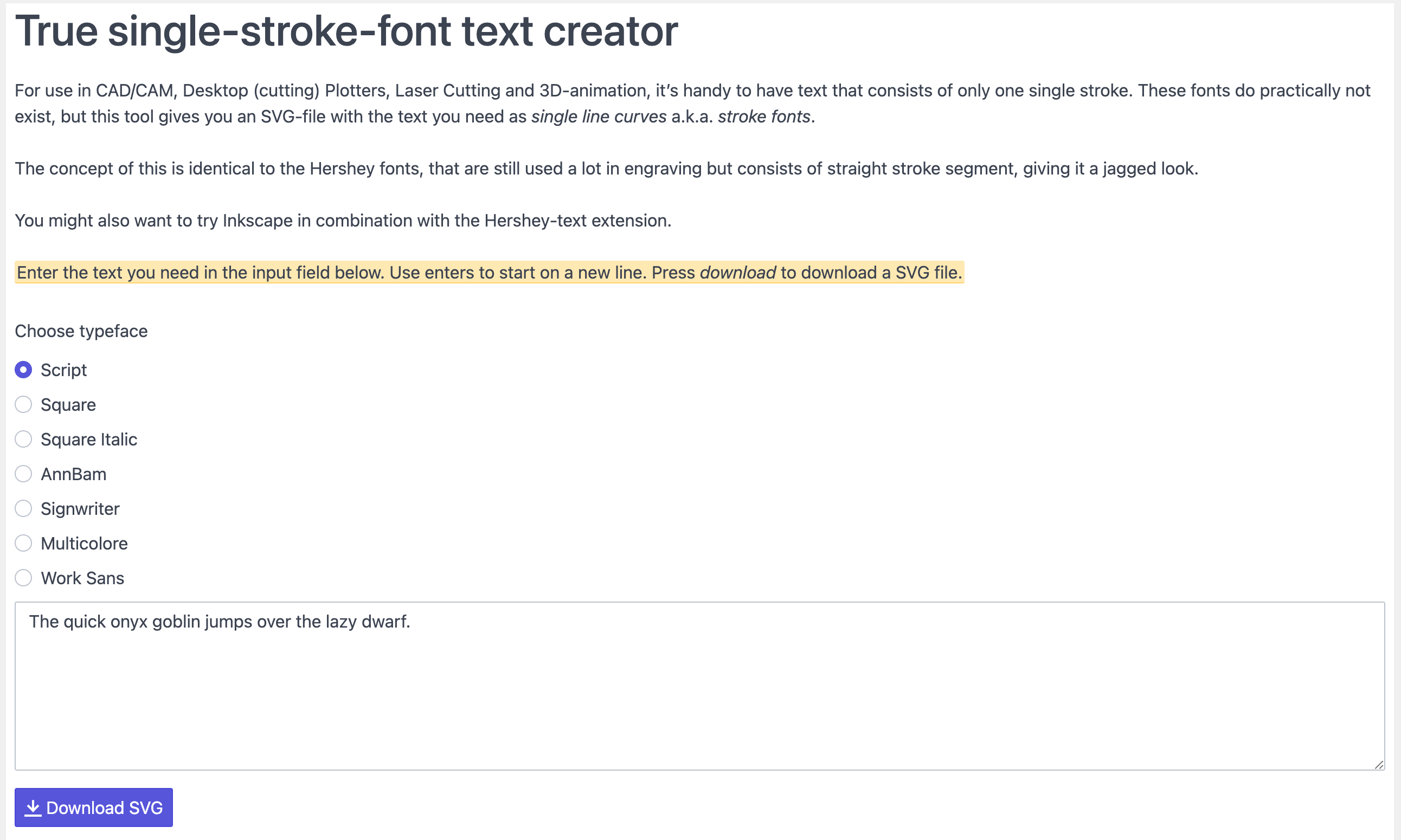Click the italic 'download' word in instructions
Viewport: 1401px width, 840px height.
[x=737, y=273]
